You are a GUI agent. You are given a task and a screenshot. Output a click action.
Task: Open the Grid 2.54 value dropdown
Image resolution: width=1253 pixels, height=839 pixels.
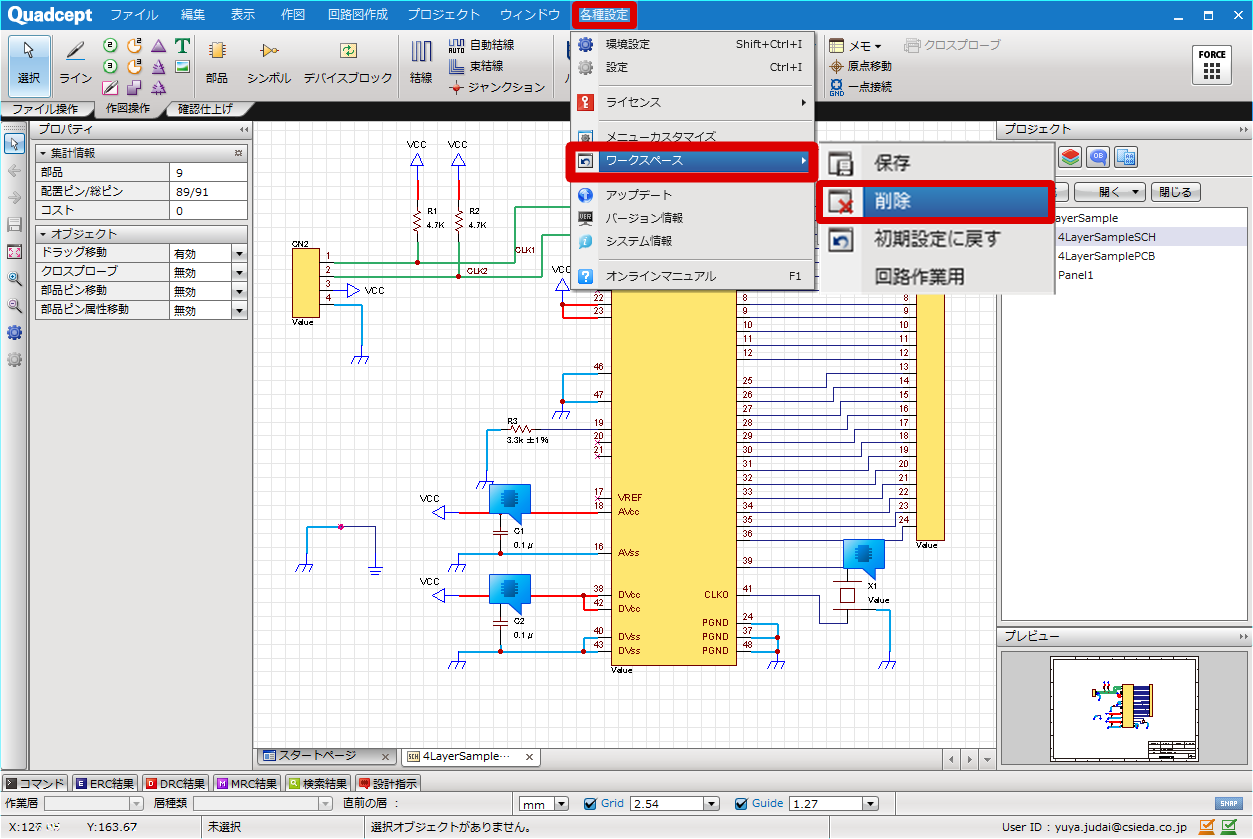712,804
